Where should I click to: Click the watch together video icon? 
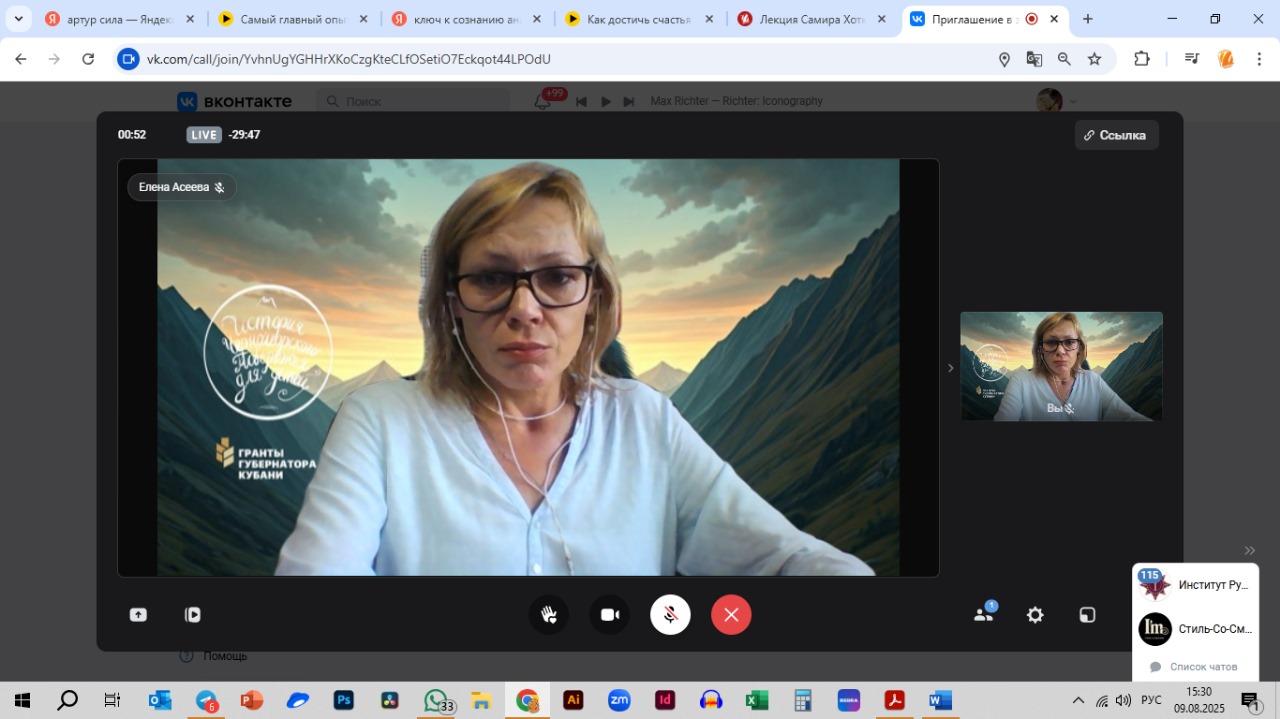tap(193, 615)
